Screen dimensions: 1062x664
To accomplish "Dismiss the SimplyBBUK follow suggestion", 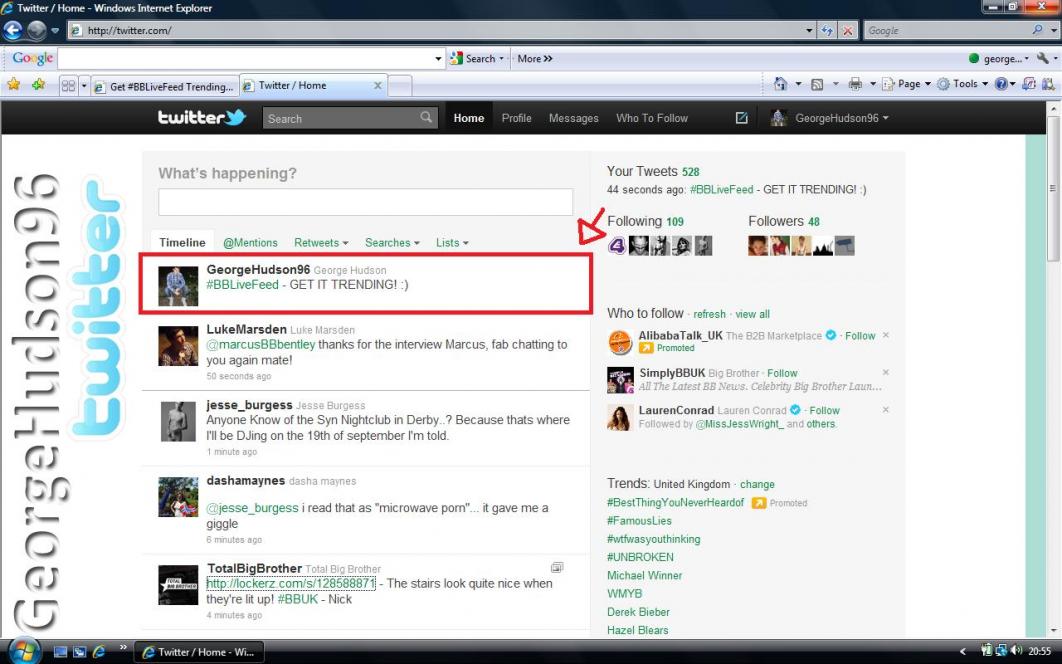I will pos(885,373).
